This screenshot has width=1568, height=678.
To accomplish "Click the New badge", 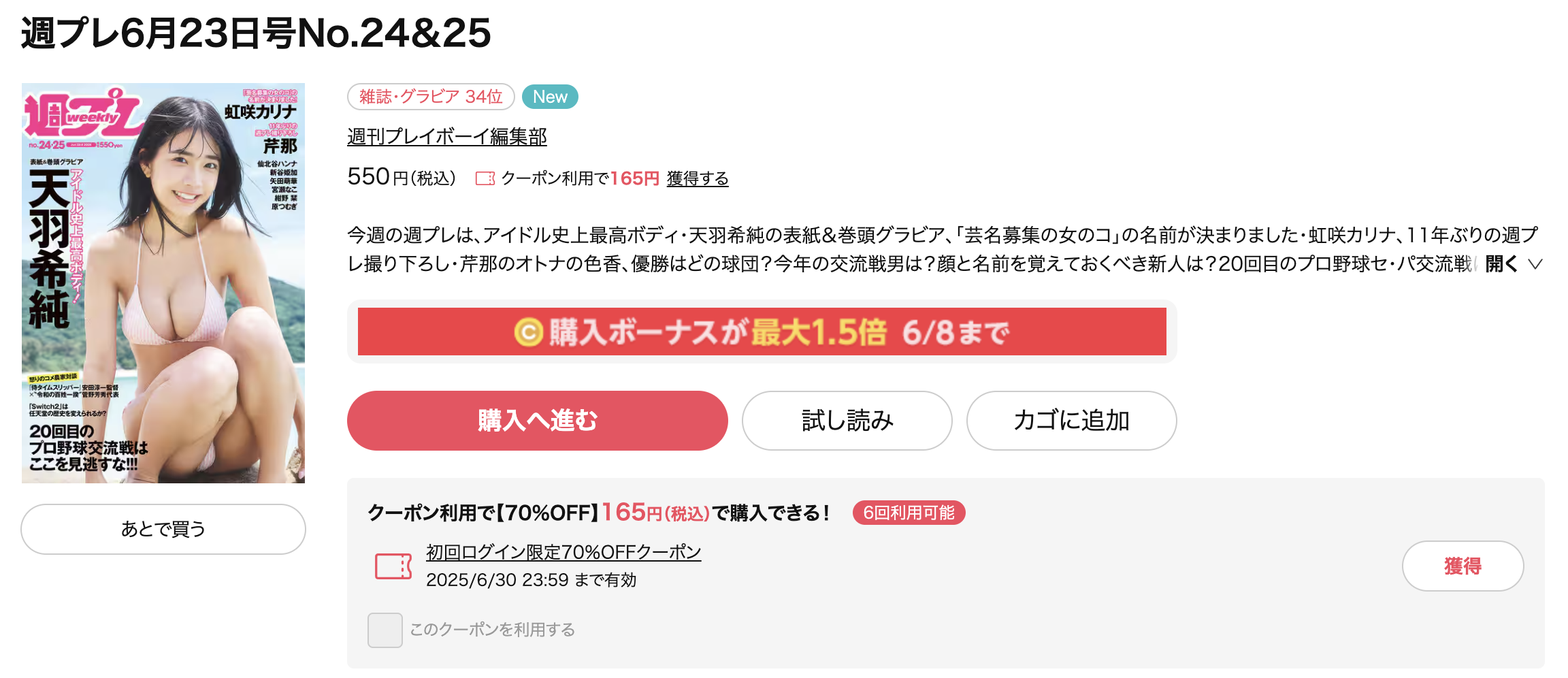I will pos(550,97).
